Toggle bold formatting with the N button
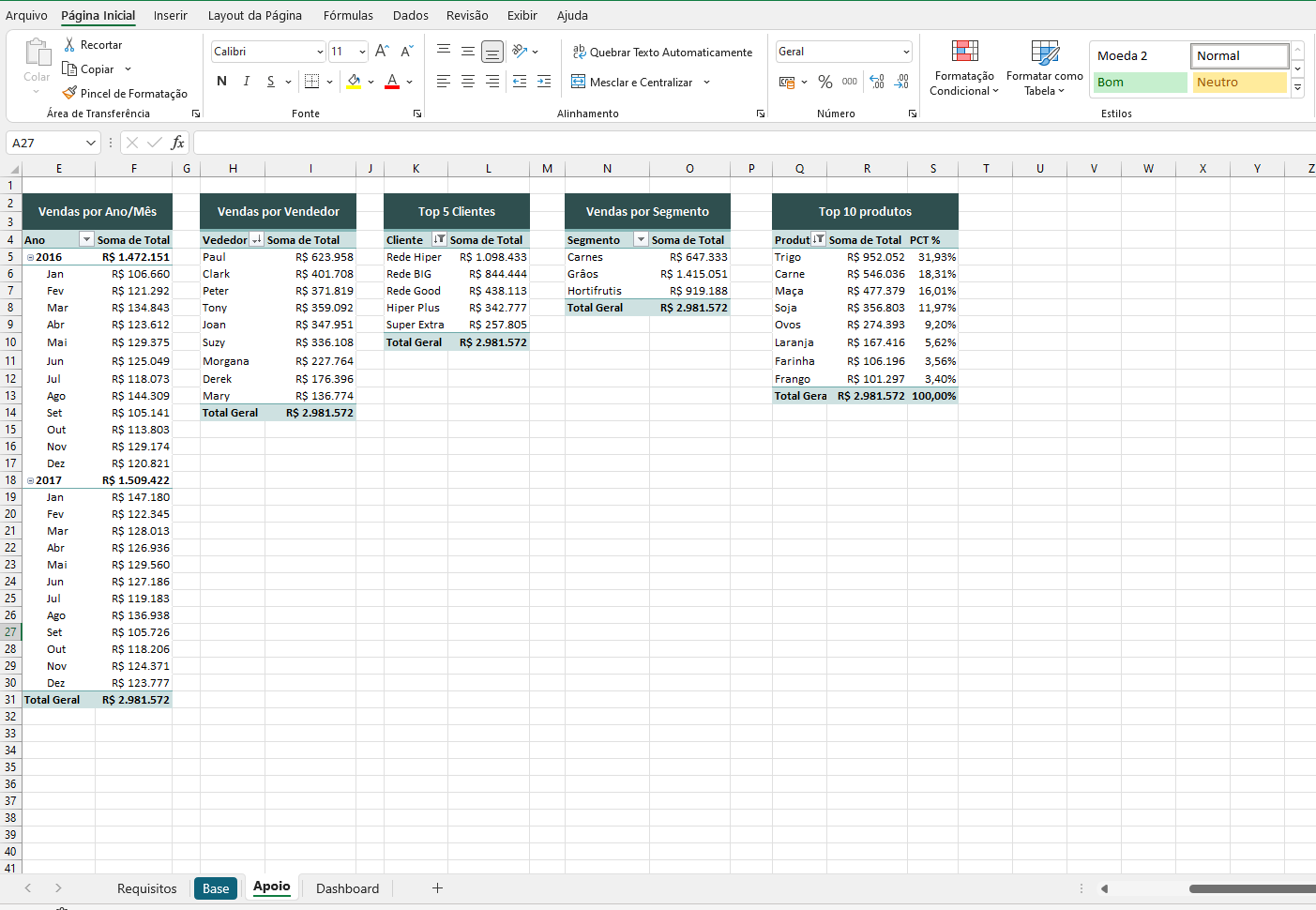The image size is (1316, 910). click(221, 82)
